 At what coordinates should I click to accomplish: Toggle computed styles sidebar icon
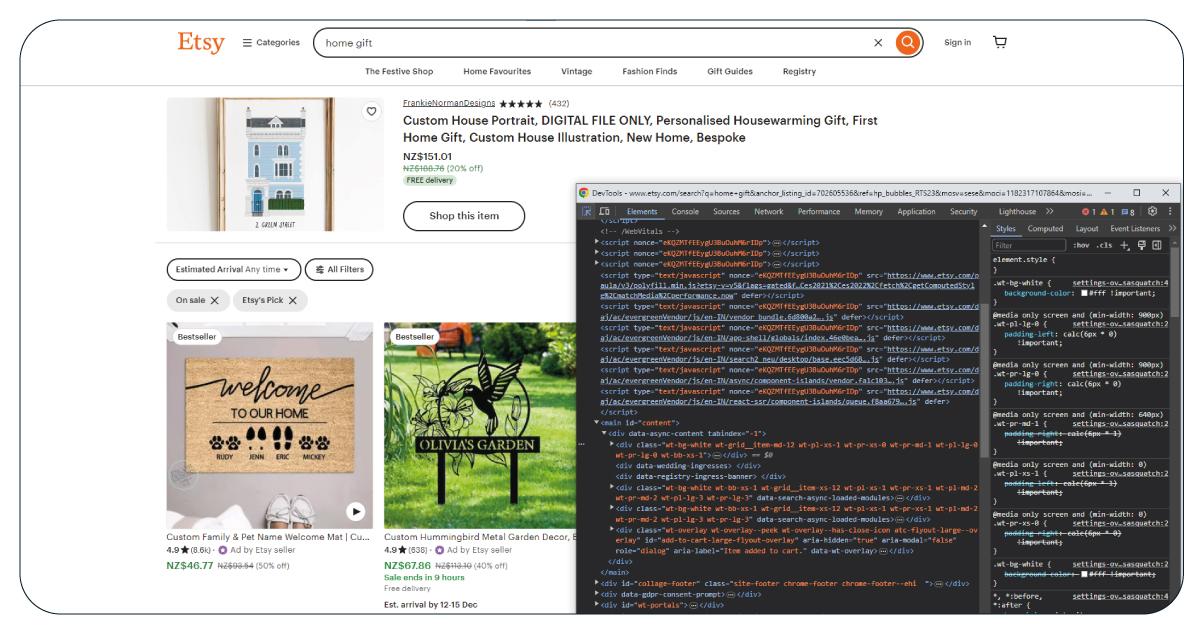[1157, 245]
